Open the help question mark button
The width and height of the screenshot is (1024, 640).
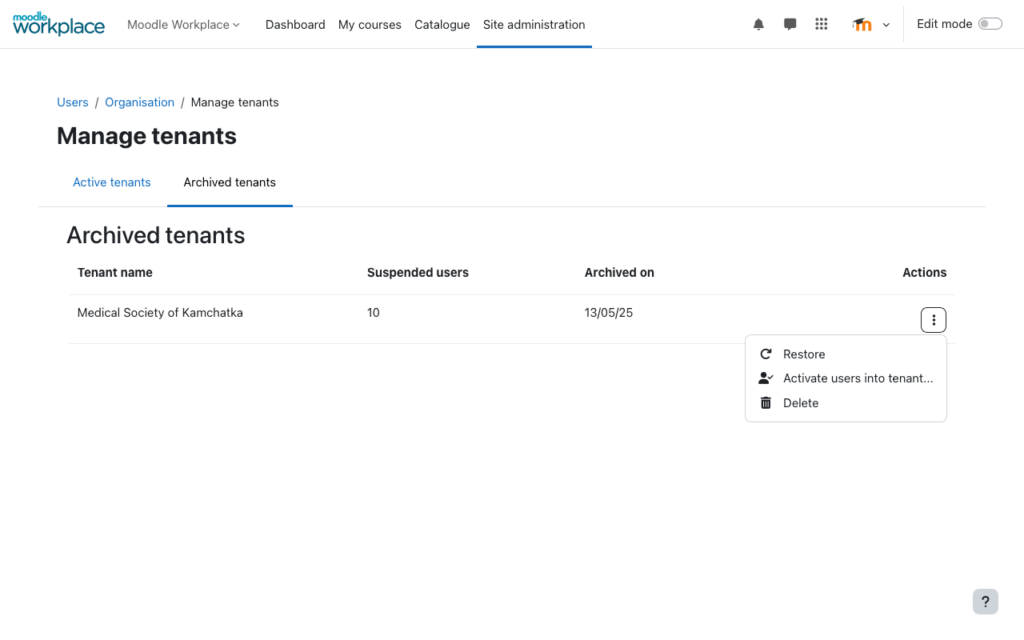(x=985, y=601)
